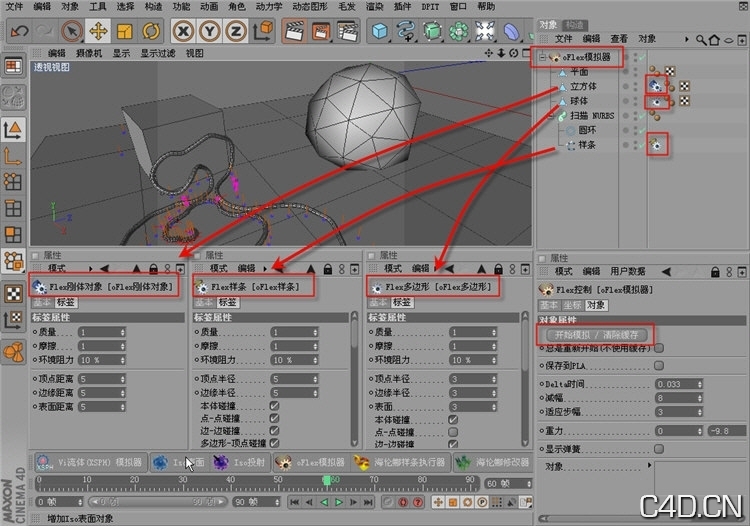Open the Dynamics menu

[x=269, y=7]
